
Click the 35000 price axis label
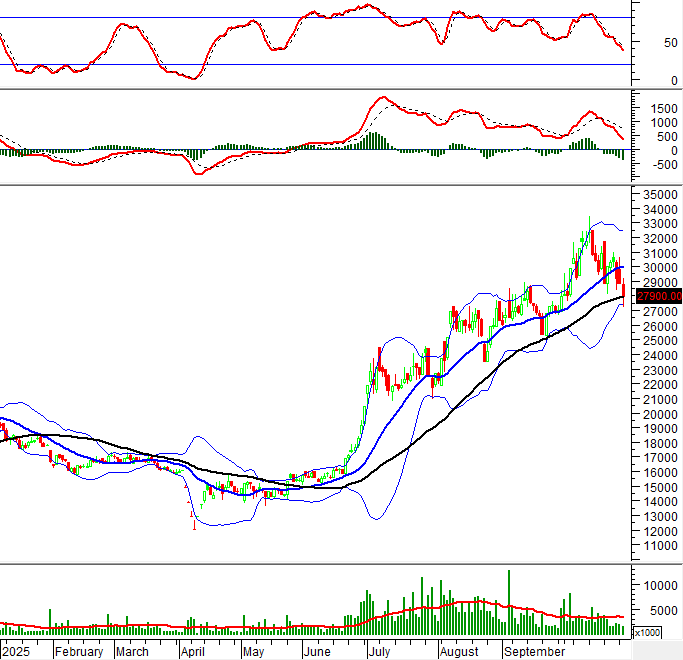pos(660,195)
